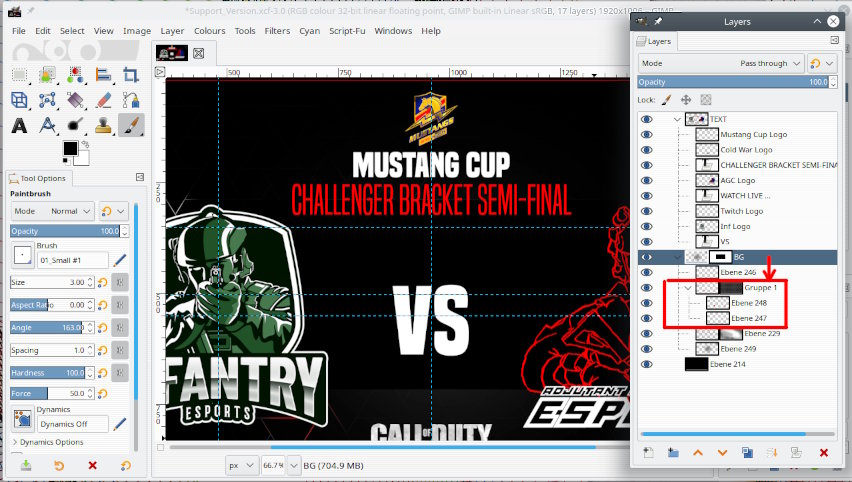852x482 pixels.
Task: Adjust the brush Hardness slider
Action: click(x=47, y=373)
